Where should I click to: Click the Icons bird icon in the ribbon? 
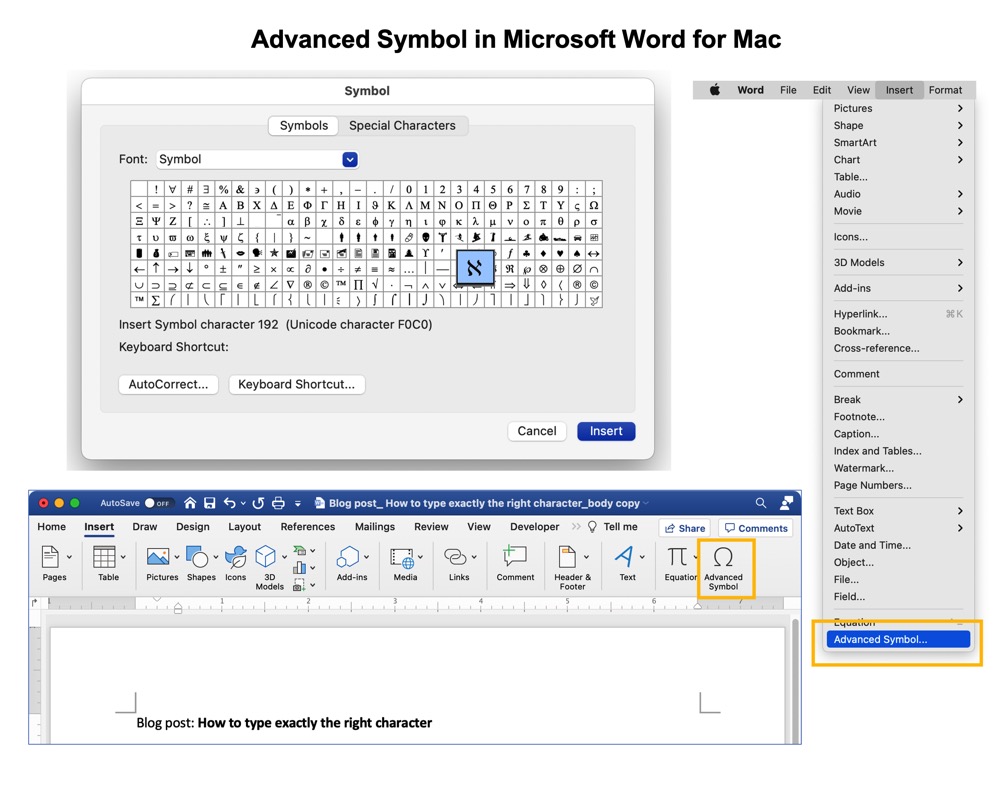(236, 557)
